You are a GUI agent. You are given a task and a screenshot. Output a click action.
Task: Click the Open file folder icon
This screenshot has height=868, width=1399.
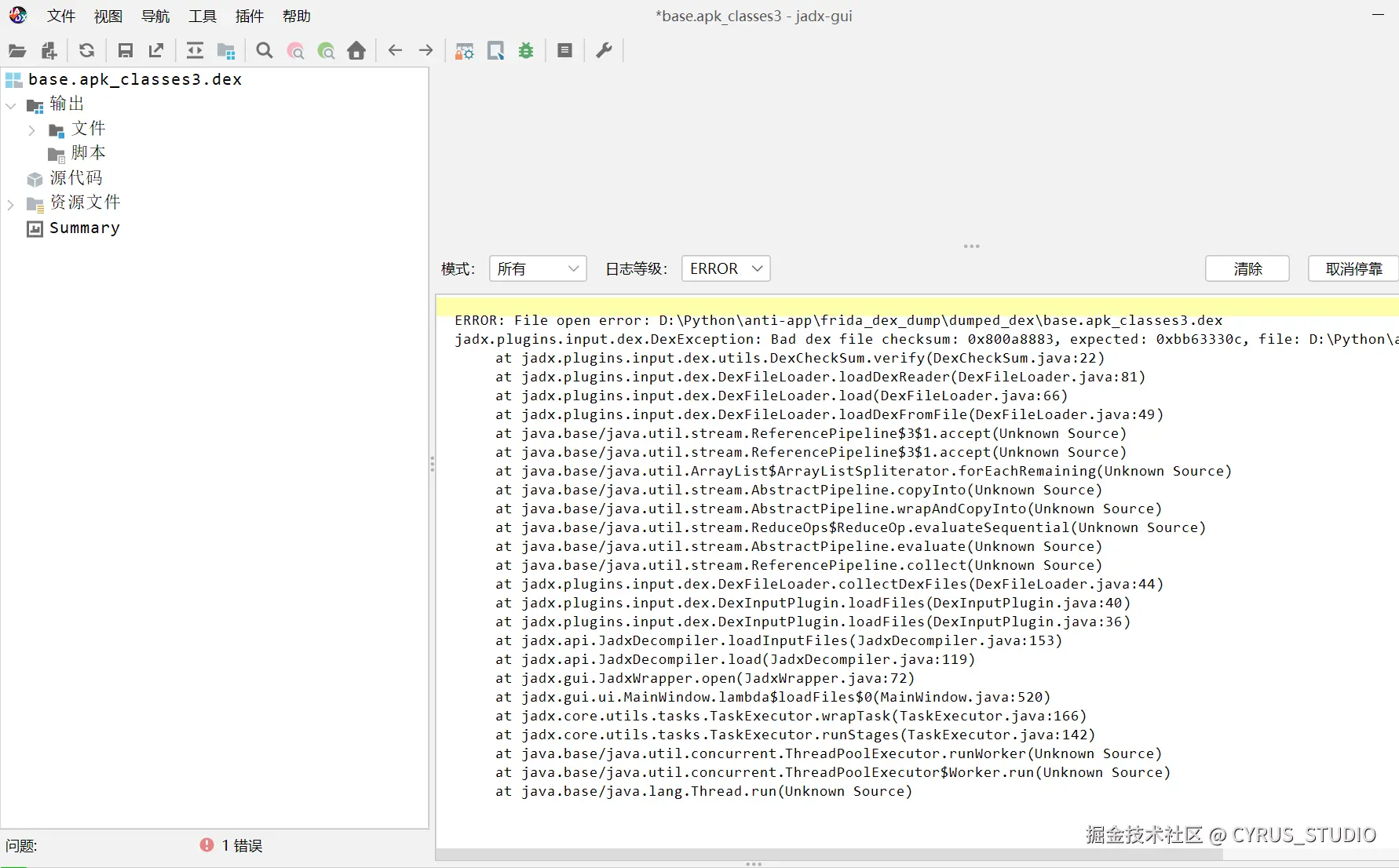(x=17, y=51)
